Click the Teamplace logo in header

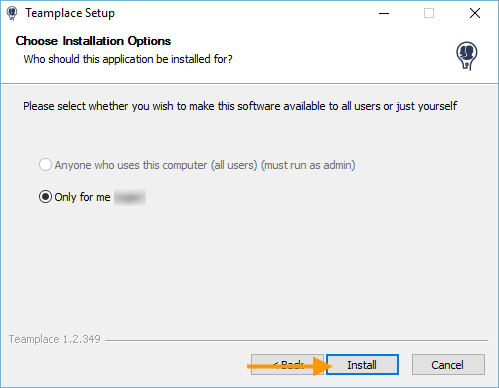point(466,56)
